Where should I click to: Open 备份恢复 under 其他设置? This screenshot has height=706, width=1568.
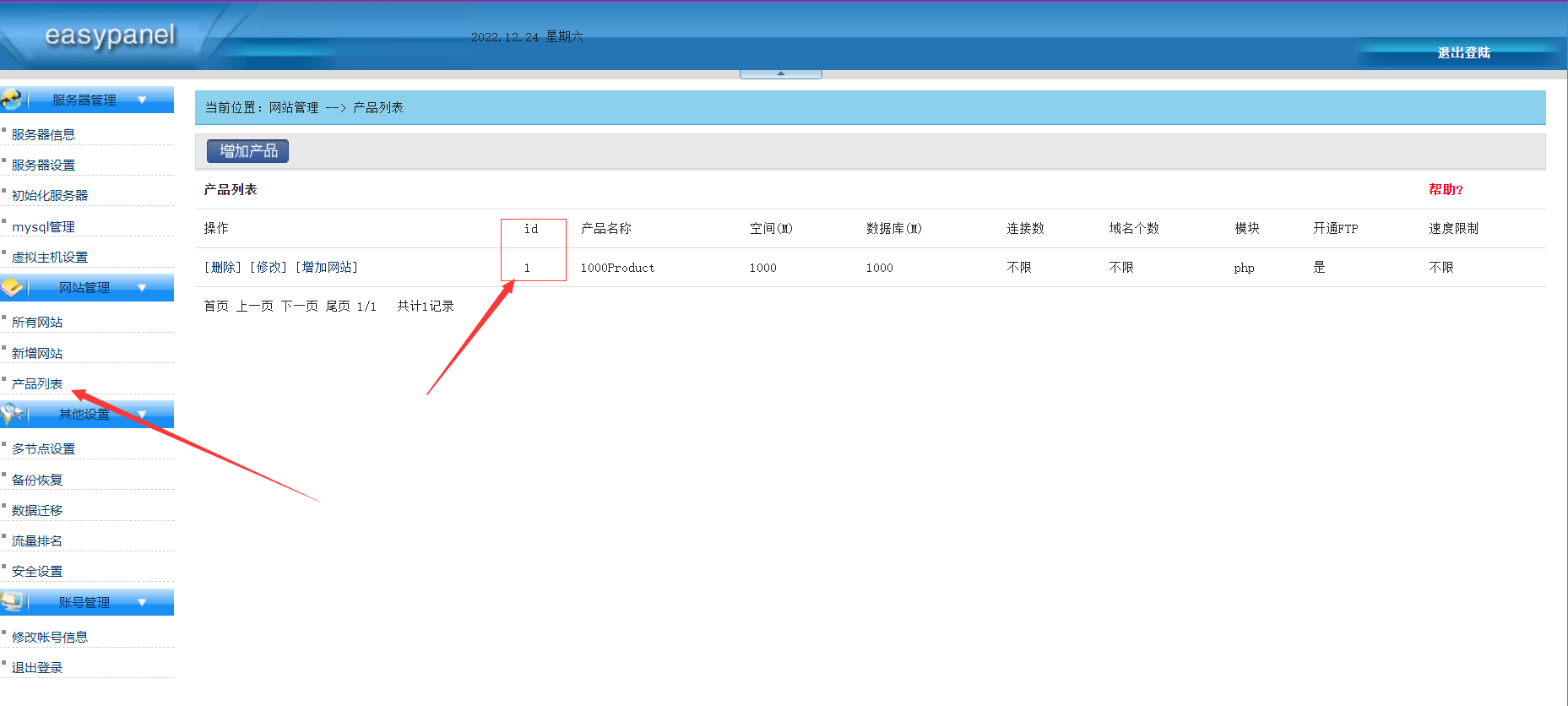[x=37, y=481]
